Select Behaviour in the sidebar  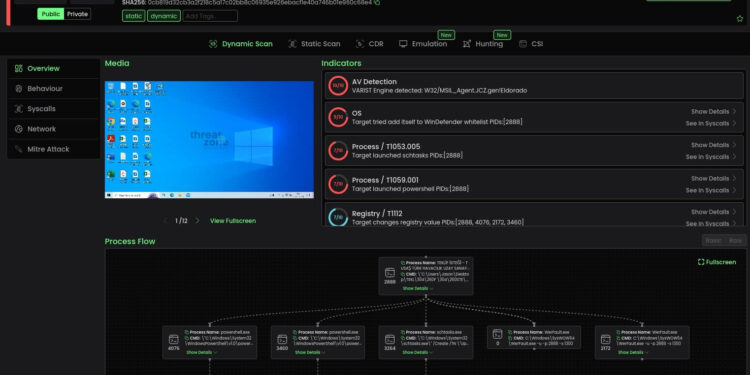click(54, 88)
